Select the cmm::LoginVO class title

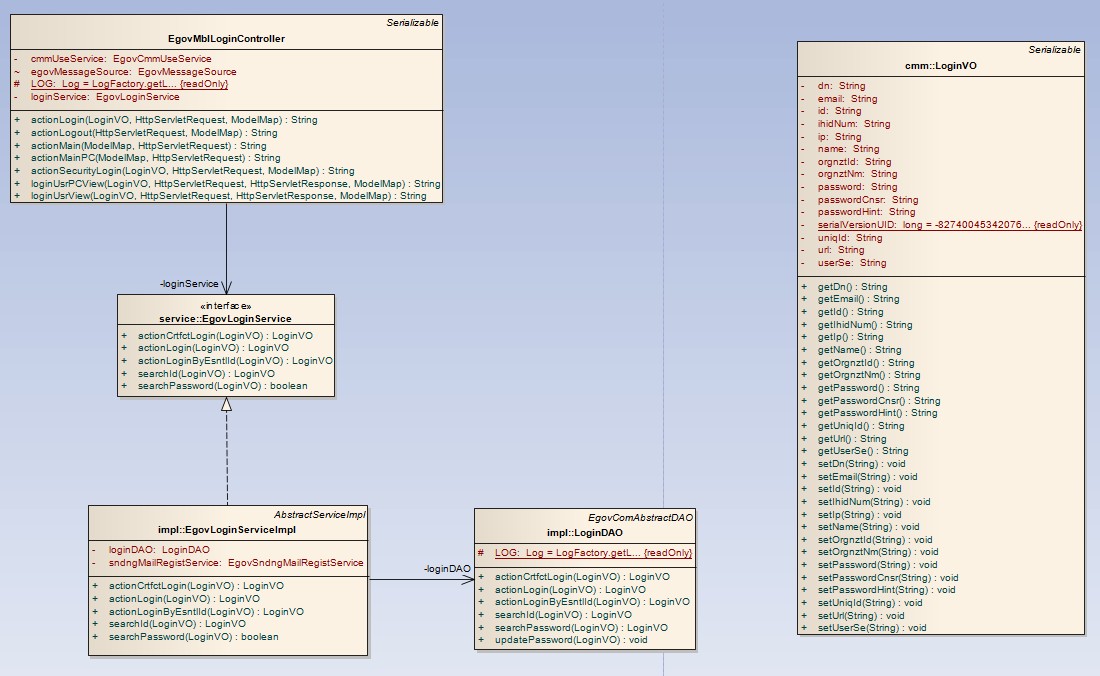click(x=940, y=64)
